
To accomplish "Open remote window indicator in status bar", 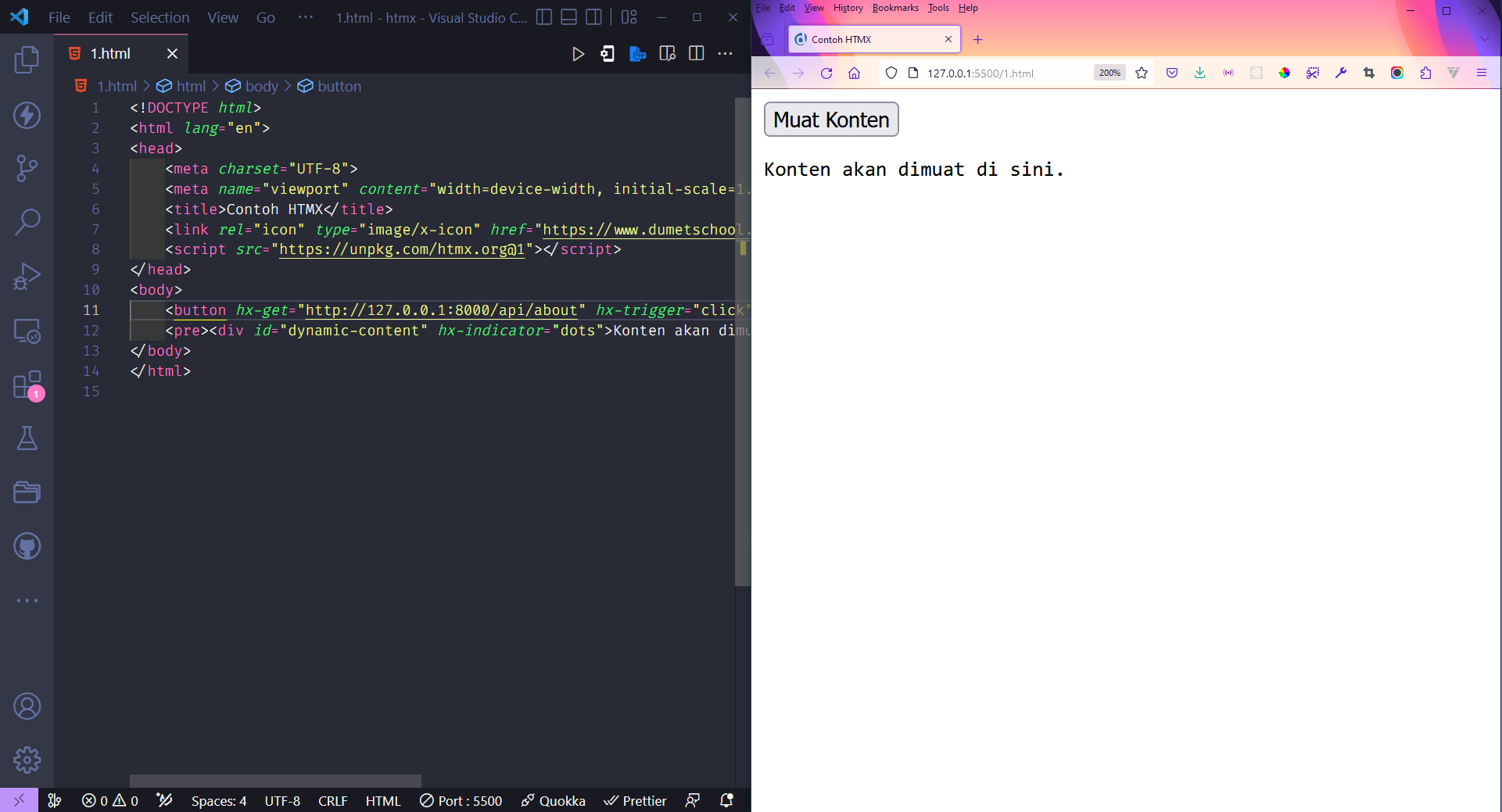I will (x=19, y=800).
